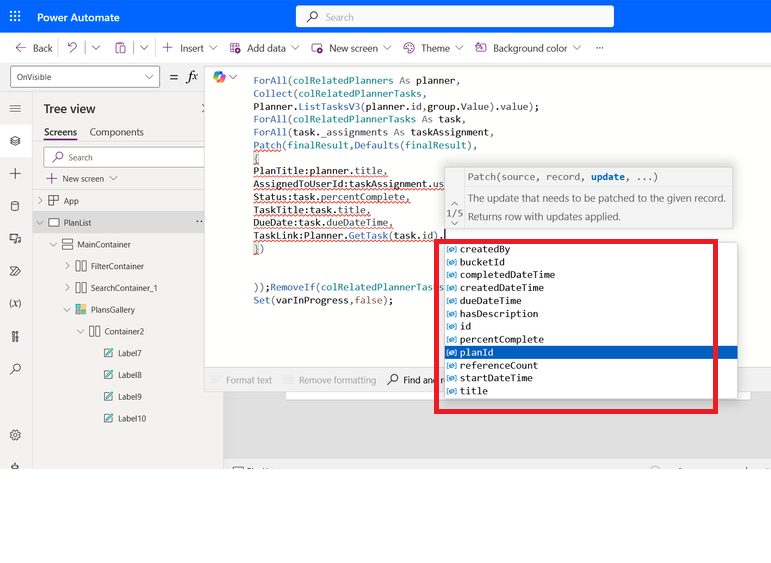Click the top Search box
Viewport: 771px width, 563px height.
455,17
